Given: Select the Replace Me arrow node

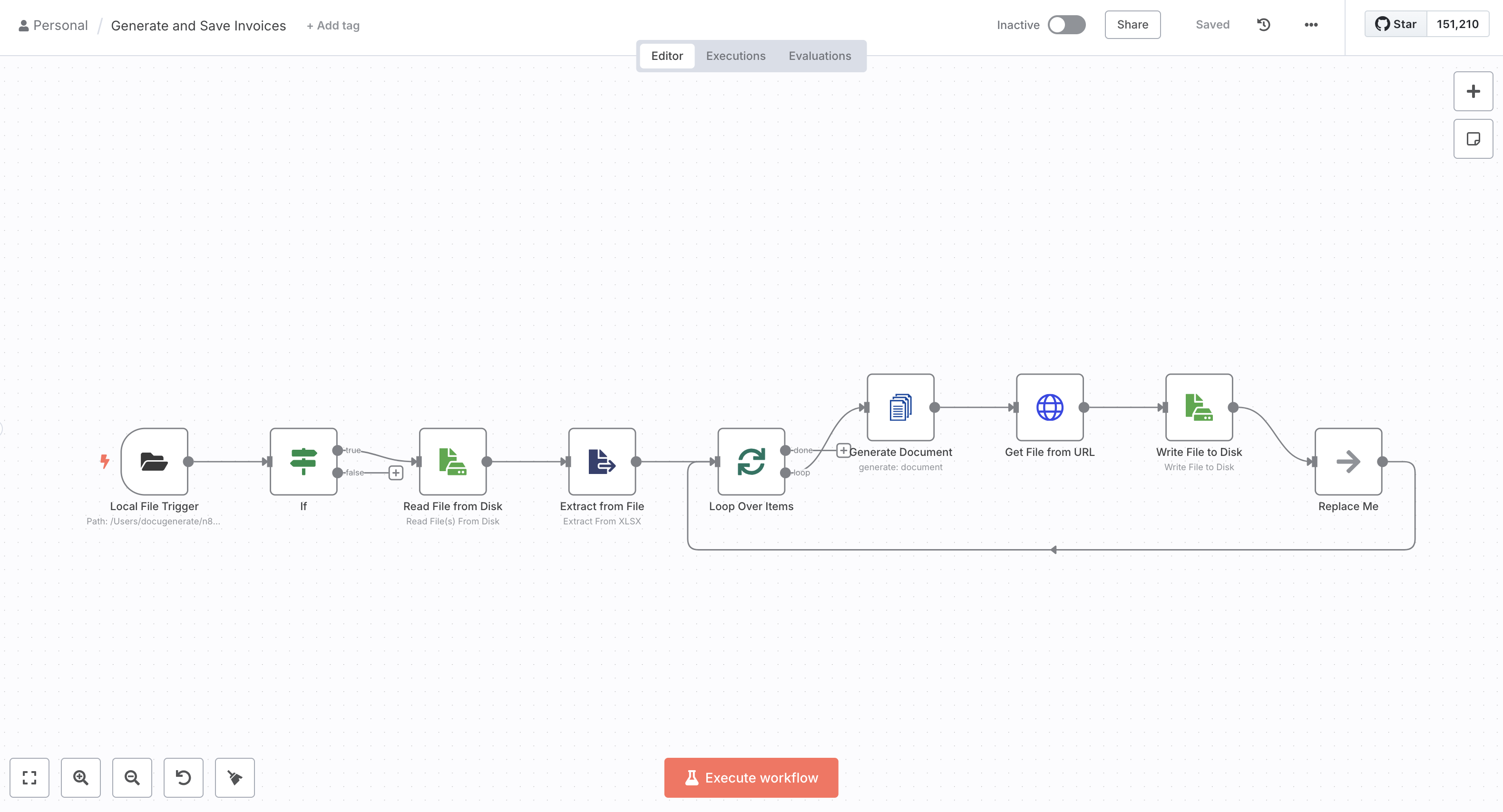Looking at the screenshot, I should pos(1348,462).
